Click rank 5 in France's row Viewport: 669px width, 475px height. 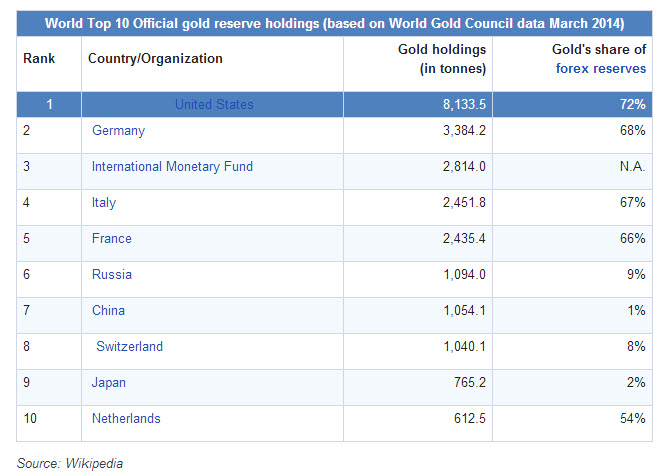[26, 238]
